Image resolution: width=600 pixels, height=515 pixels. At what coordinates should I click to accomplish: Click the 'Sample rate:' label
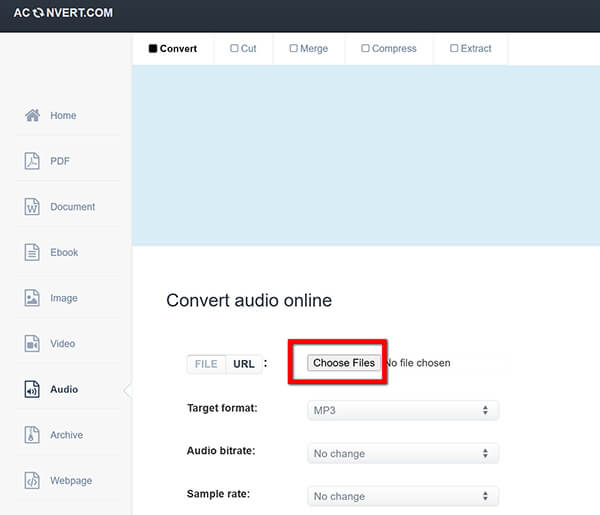(x=218, y=494)
